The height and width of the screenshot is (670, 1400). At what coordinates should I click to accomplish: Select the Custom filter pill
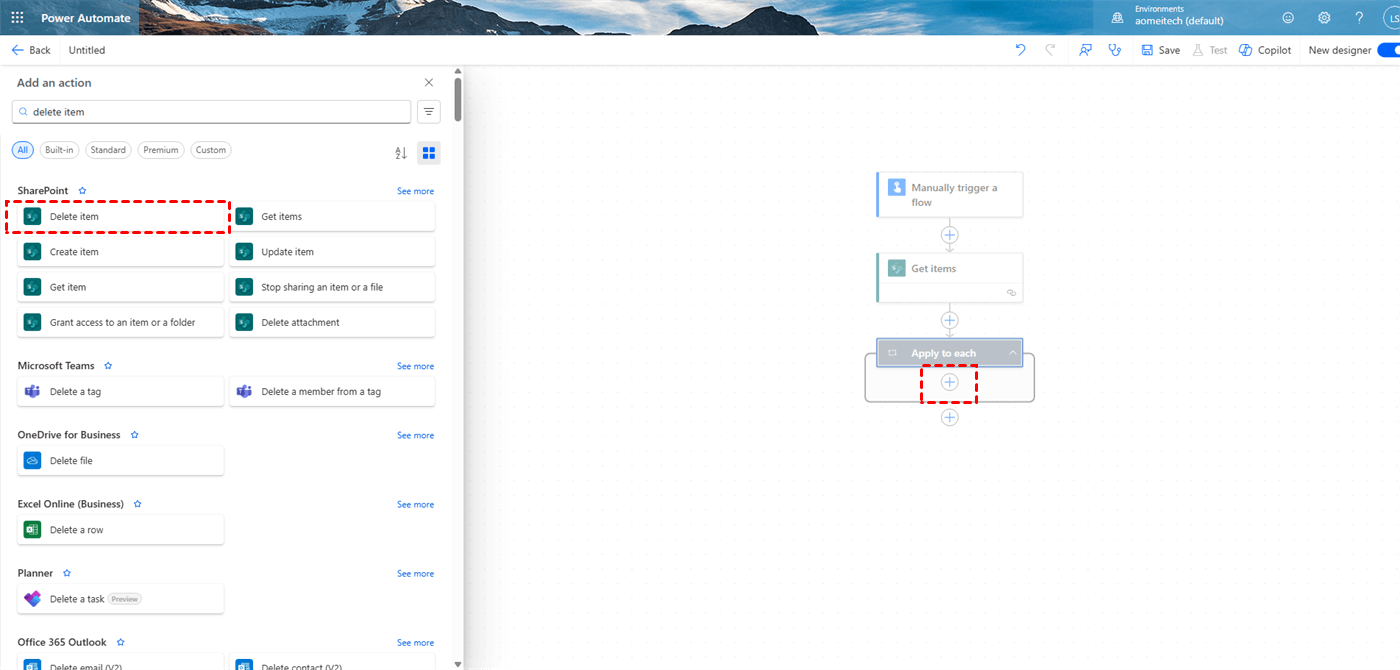pos(211,150)
